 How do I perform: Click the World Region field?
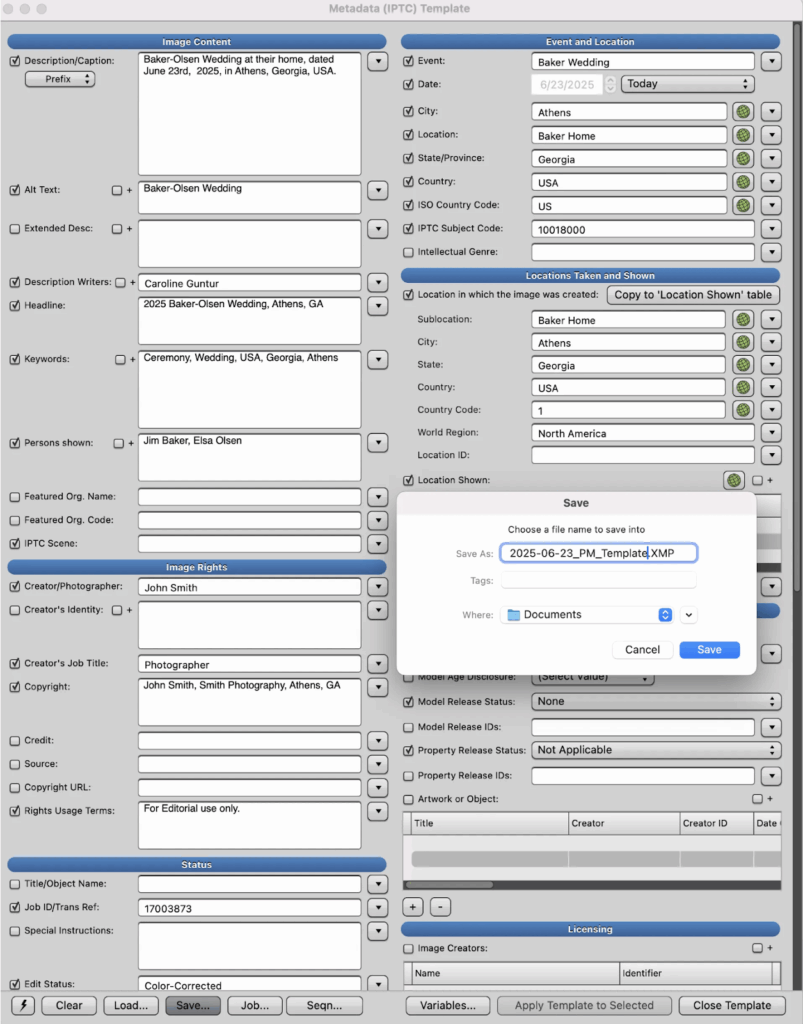tap(643, 433)
